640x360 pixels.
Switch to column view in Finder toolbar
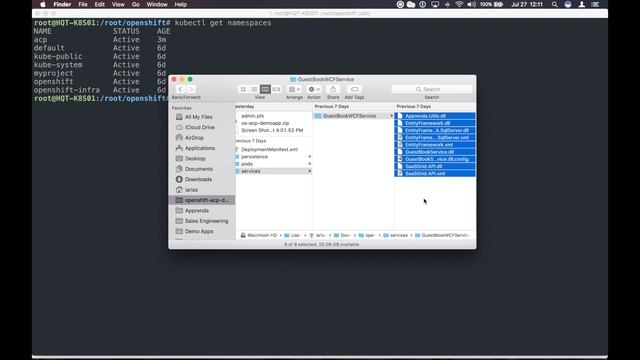coord(265,89)
